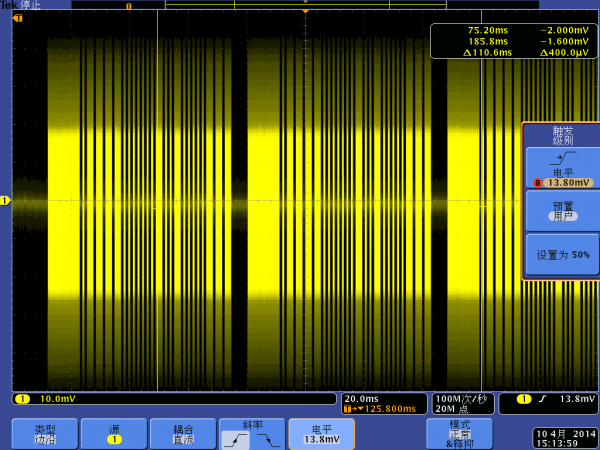Click the trigger edge icon in bottom-right readout
600x450 pixels.
[541, 399]
